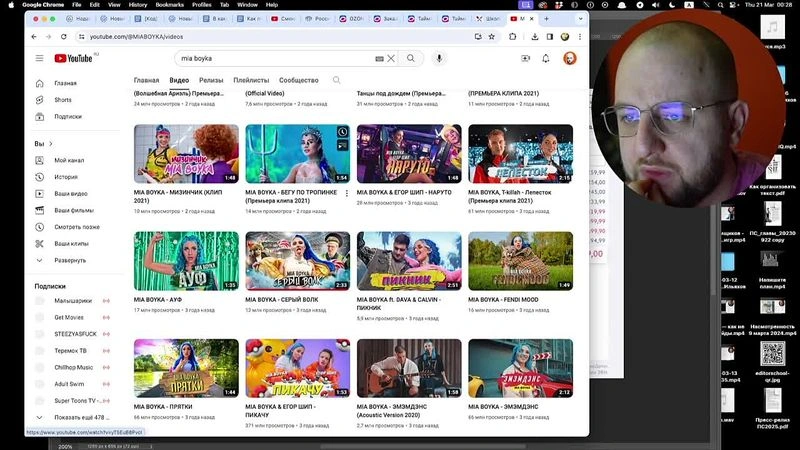Click the Chrome address bar URL

136,37
